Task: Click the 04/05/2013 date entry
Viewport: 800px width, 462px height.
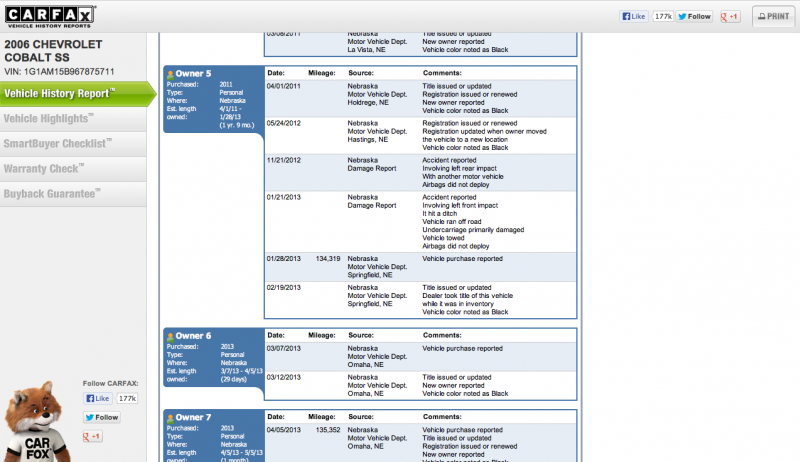Action: click(284, 430)
